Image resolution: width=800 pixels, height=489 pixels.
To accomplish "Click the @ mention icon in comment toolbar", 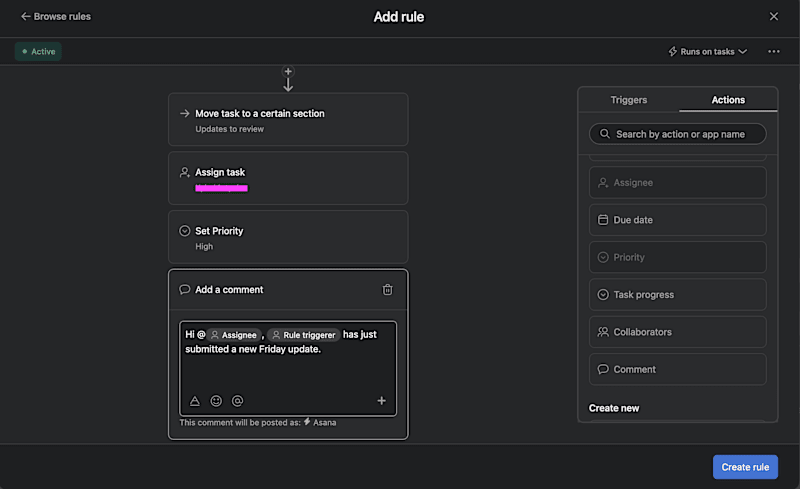I will (x=237, y=401).
